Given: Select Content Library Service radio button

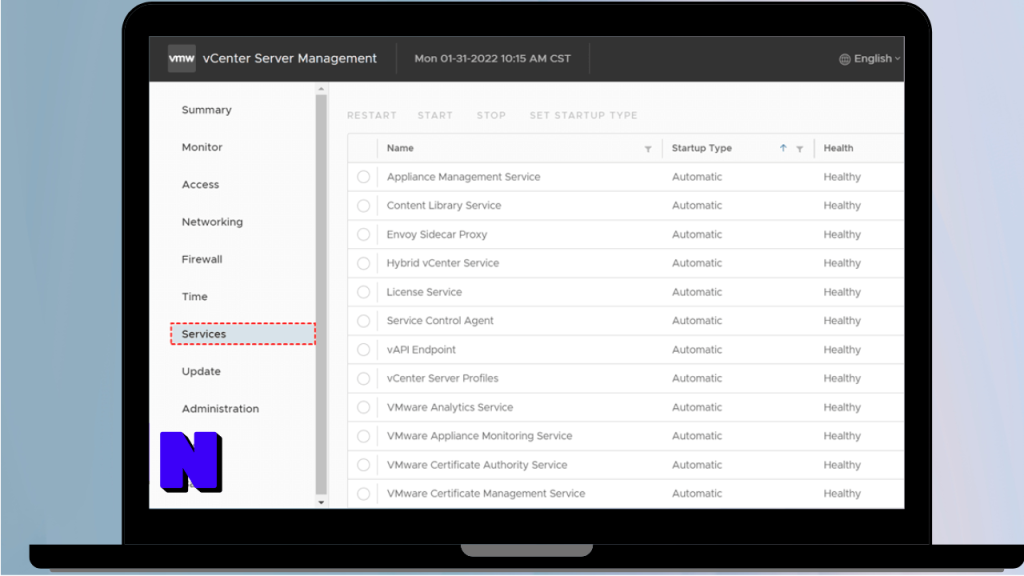Looking at the screenshot, I should 364,206.
